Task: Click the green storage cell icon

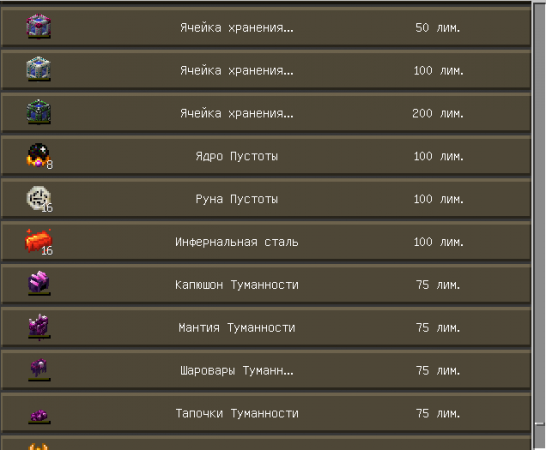Action: [39, 112]
